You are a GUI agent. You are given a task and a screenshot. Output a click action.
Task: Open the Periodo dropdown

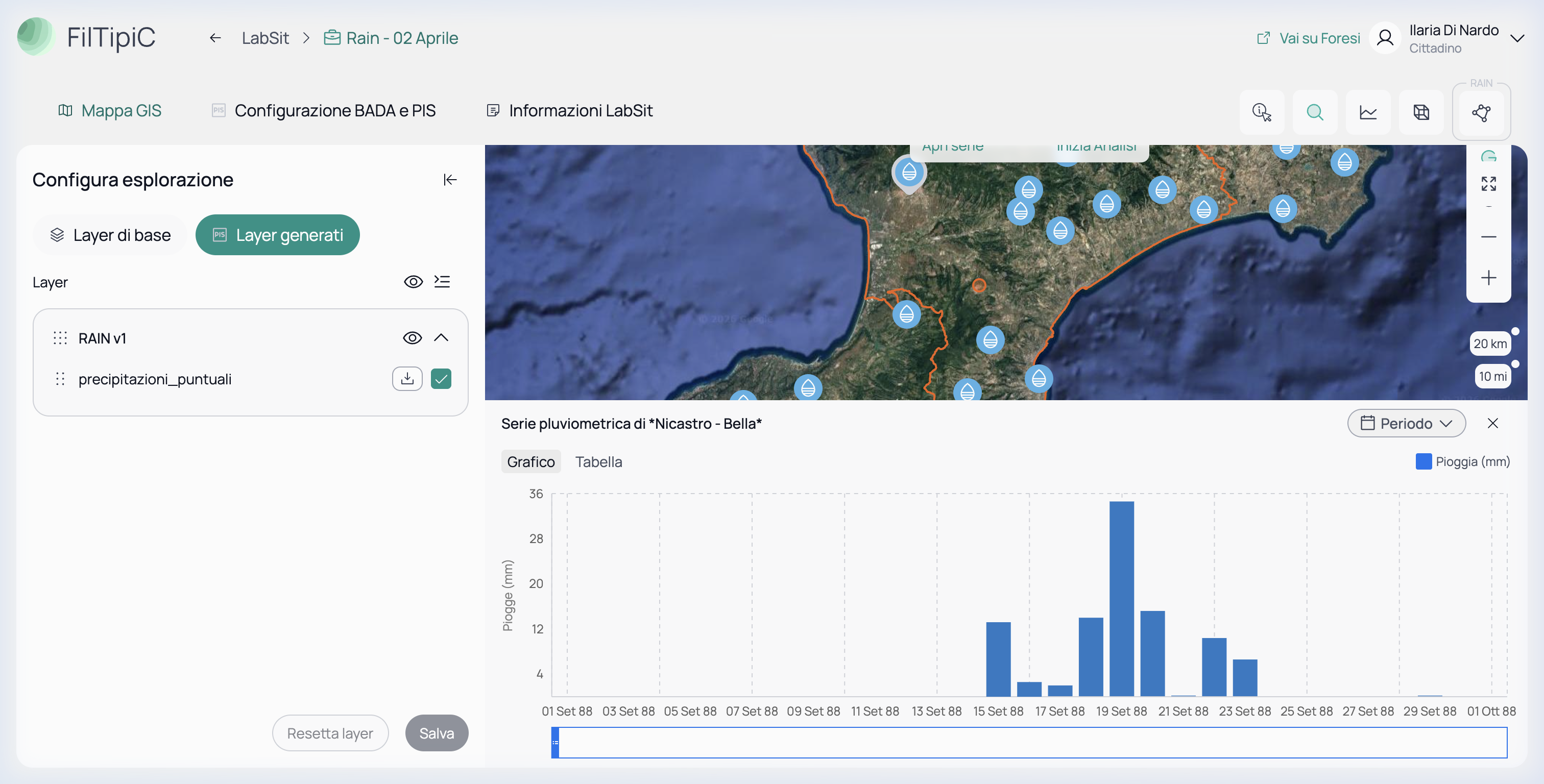click(1406, 423)
